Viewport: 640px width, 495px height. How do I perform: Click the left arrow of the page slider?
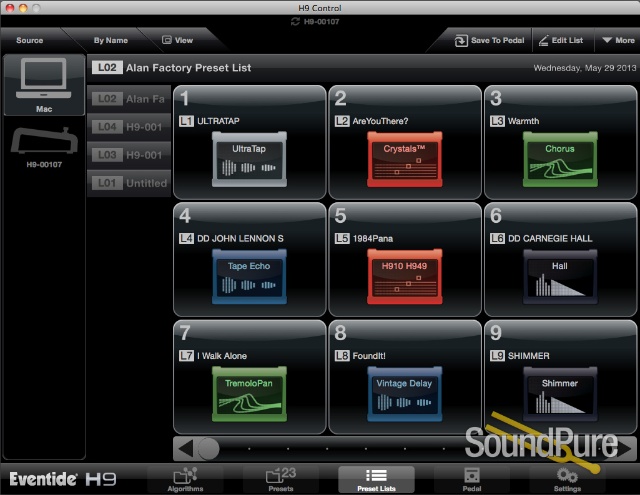(x=185, y=449)
